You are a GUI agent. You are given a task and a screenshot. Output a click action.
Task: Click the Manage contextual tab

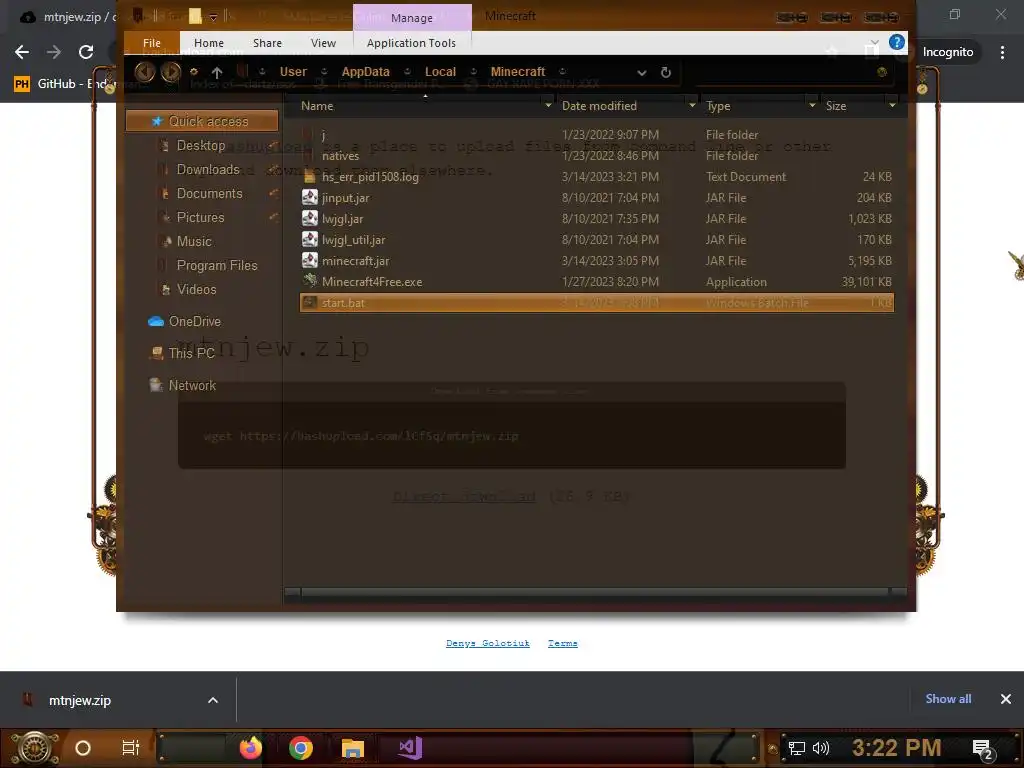coord(411,18)
